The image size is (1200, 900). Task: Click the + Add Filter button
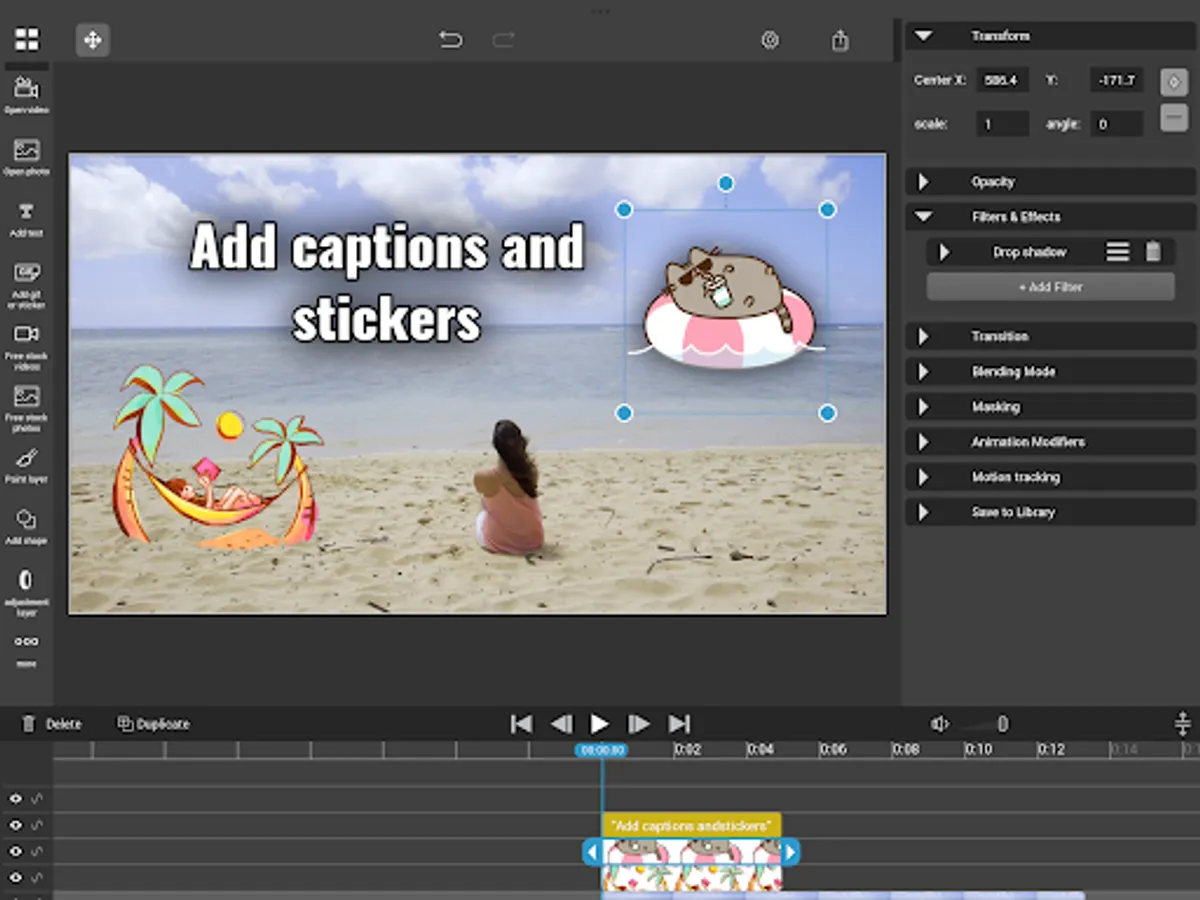click(x=1050, y=287)
